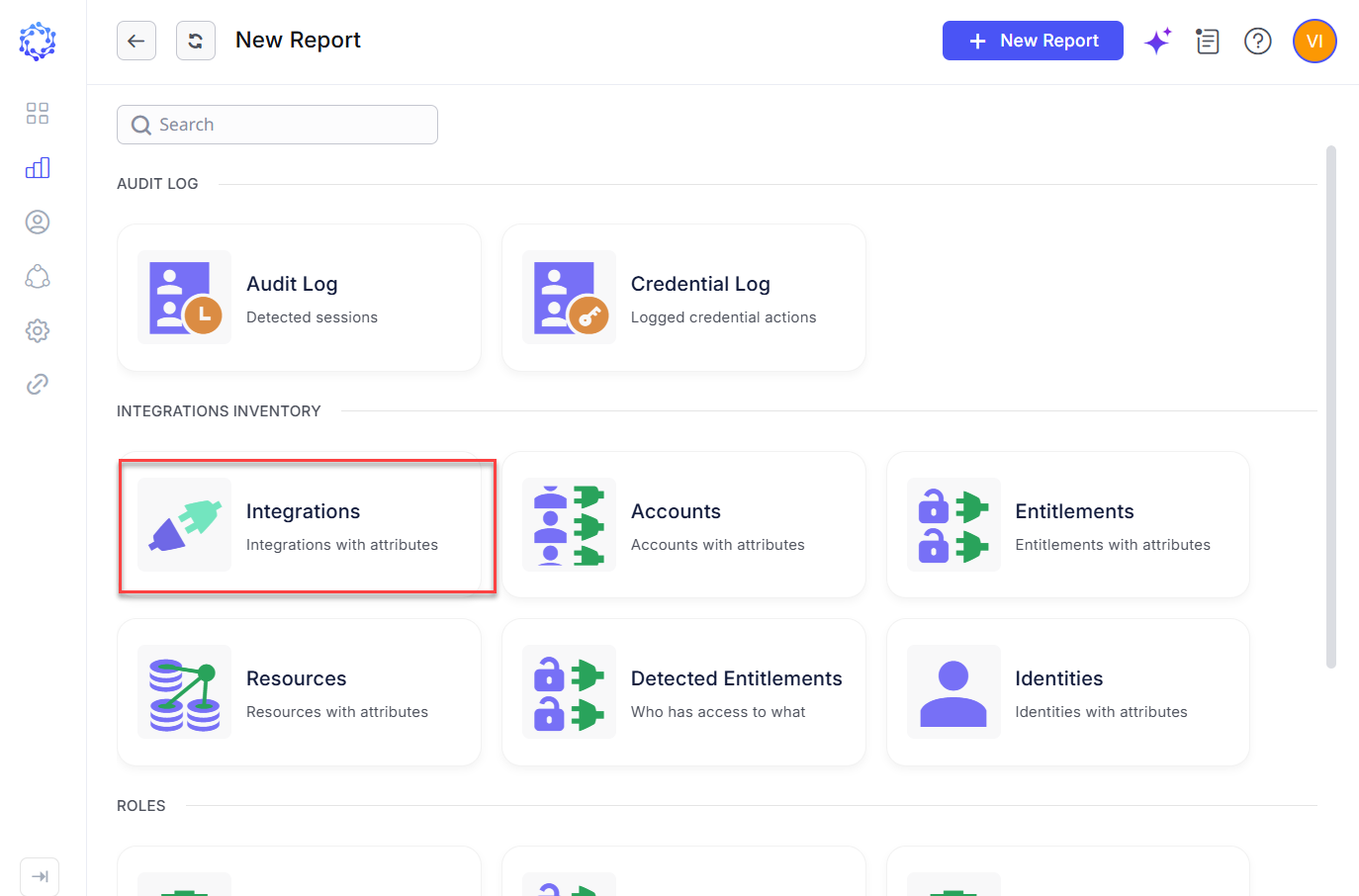Click the Integrations plug icon
Screen dimensions: 1359x896
(x=184, y=525)
